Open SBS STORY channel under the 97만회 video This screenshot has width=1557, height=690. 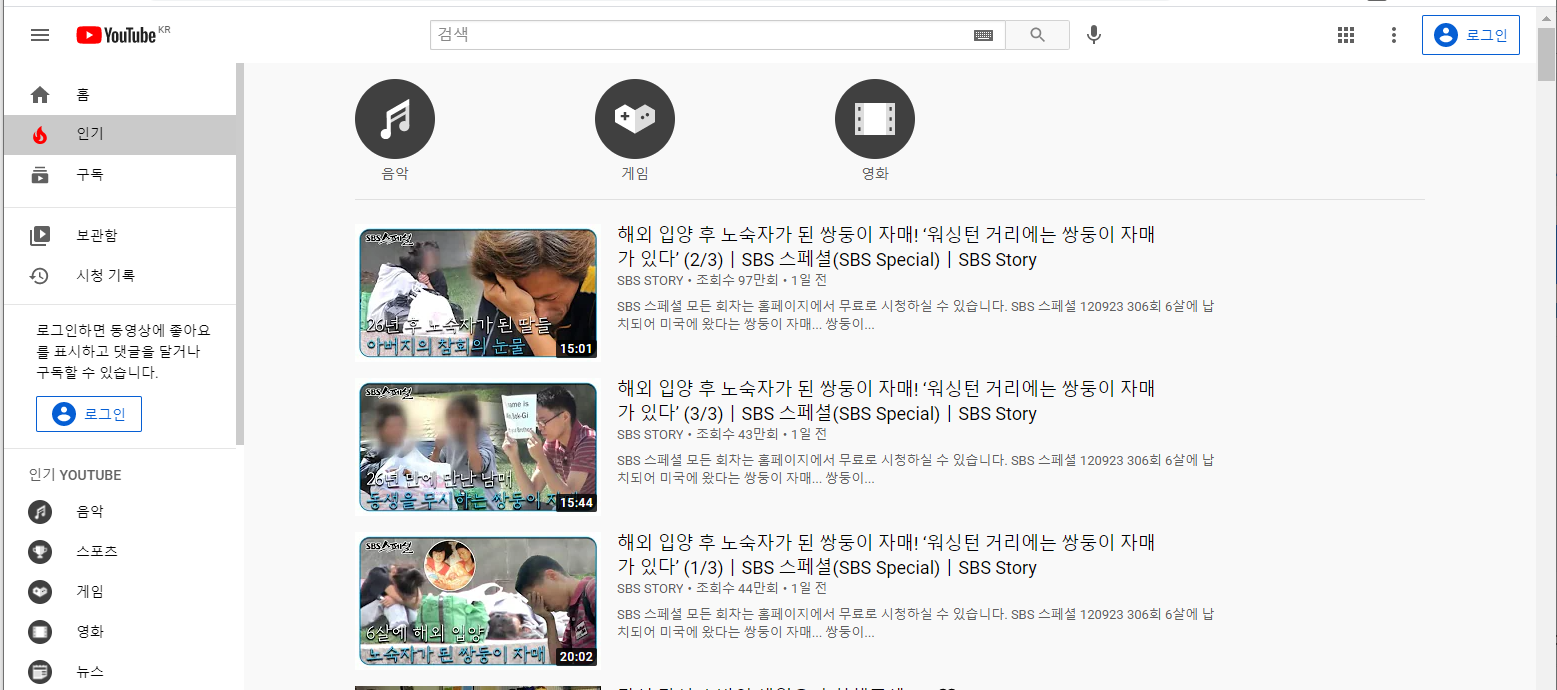(650, 281)
